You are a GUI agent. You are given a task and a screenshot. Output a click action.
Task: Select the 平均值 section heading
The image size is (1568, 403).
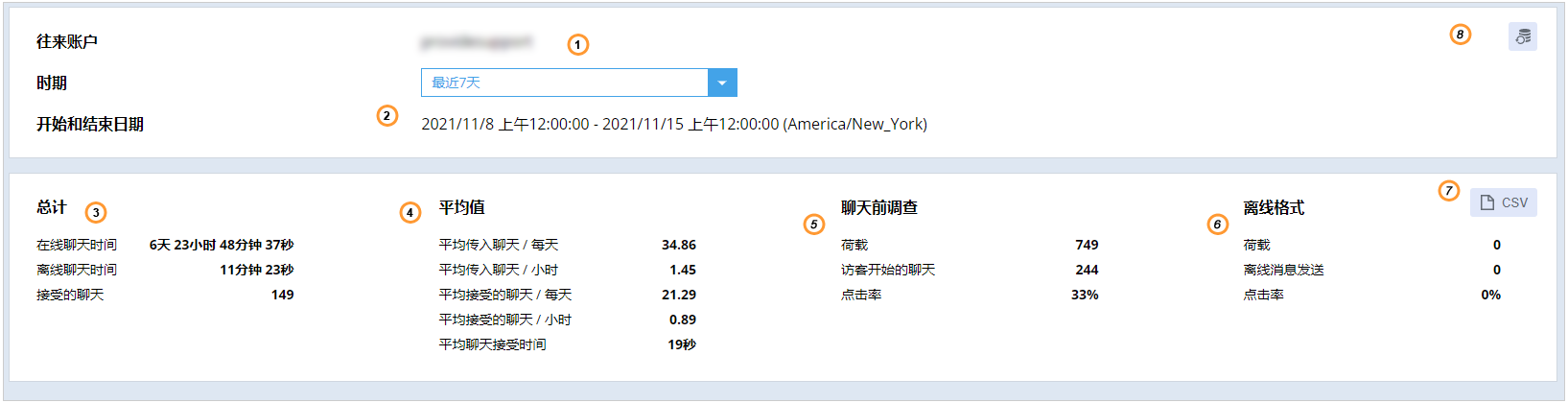click(x=461, y=207)
